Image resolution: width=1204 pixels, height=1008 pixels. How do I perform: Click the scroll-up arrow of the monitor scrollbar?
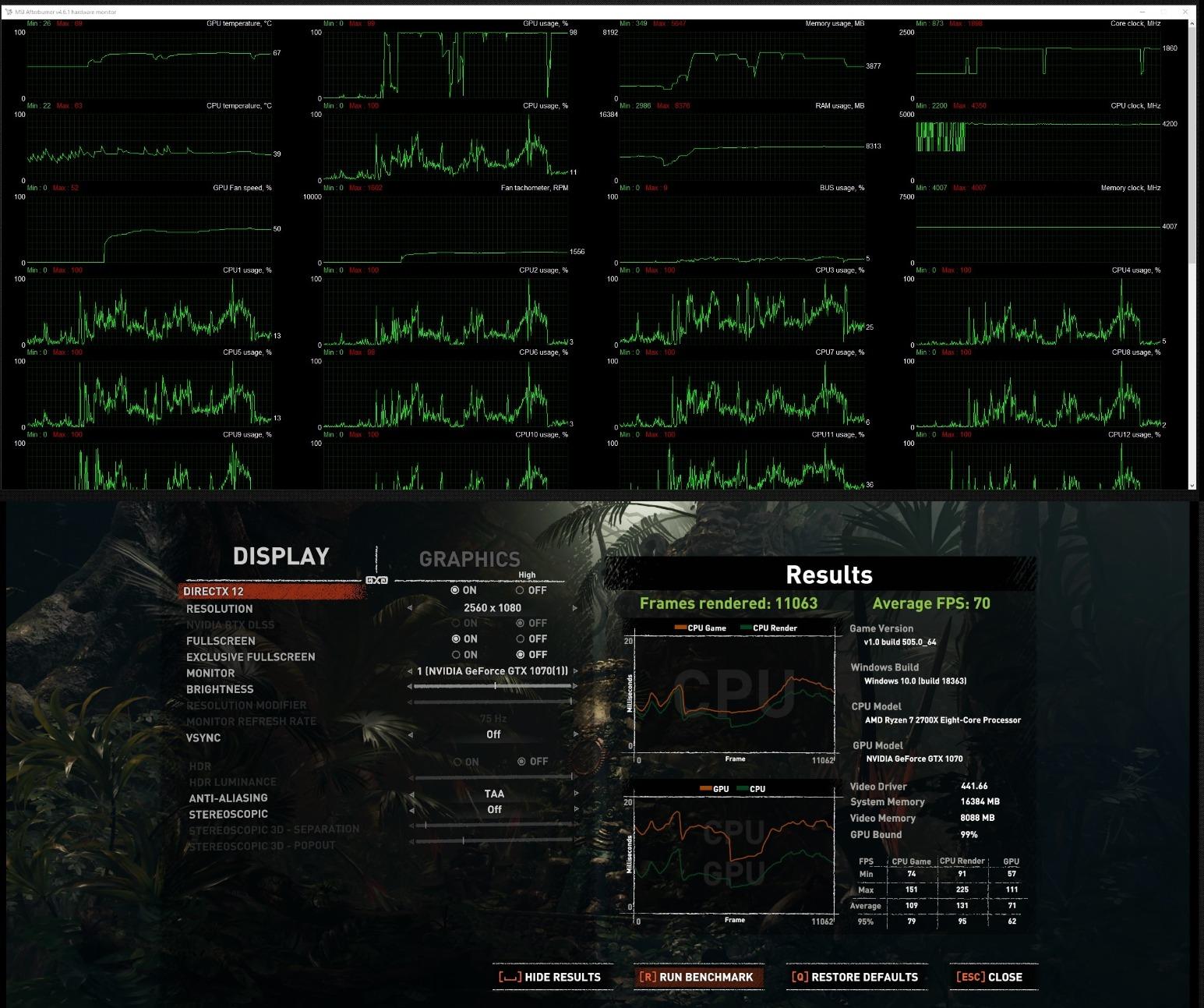[1192, 24]
